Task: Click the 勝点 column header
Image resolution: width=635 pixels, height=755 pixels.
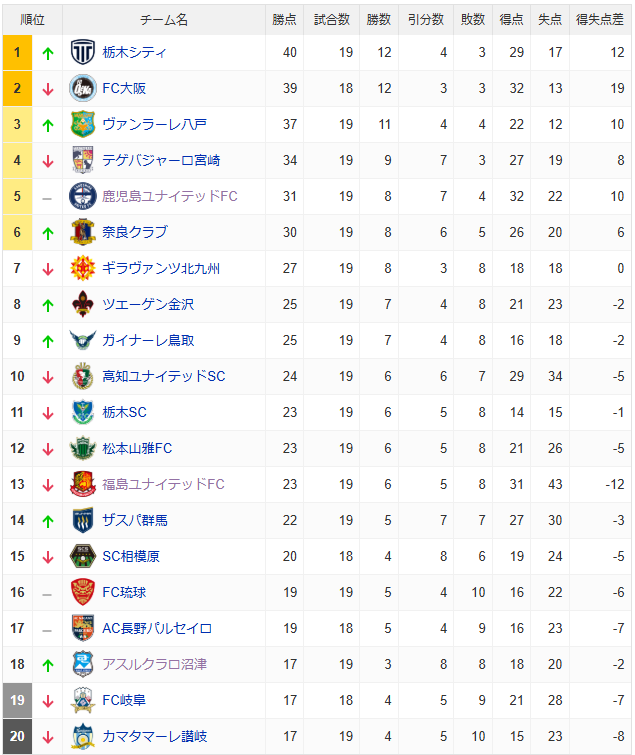Action: (284, 20)
